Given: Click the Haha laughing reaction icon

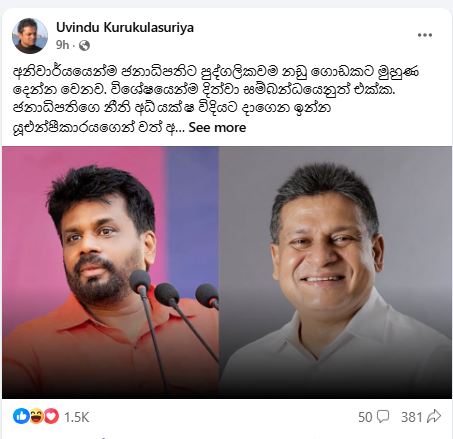Looking at the screenshot, I should tap(36, 416).
